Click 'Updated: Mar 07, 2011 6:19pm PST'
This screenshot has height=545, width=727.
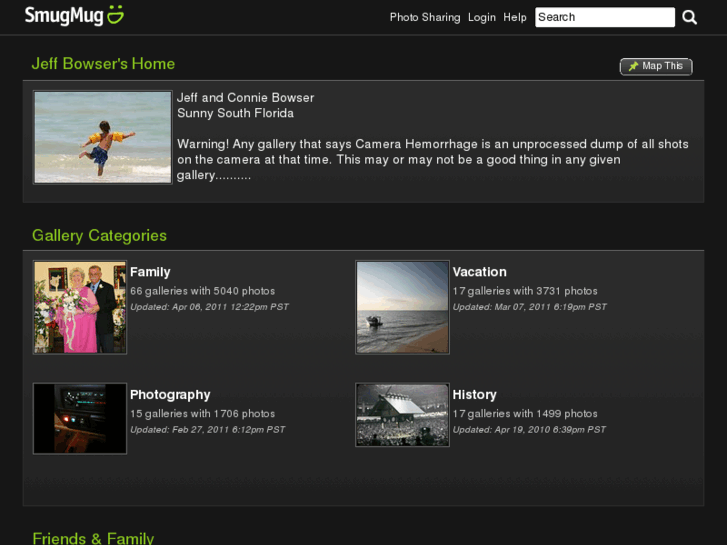coord(529,307)
